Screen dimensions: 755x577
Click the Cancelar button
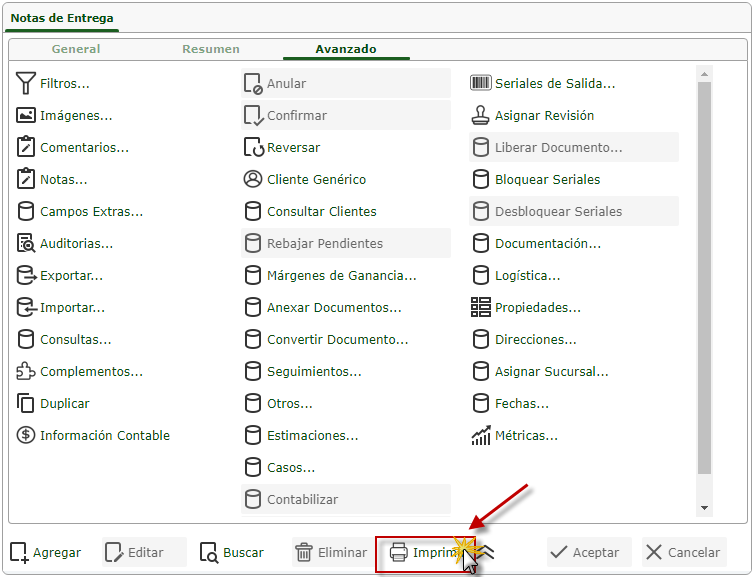[x=684, y=552]
